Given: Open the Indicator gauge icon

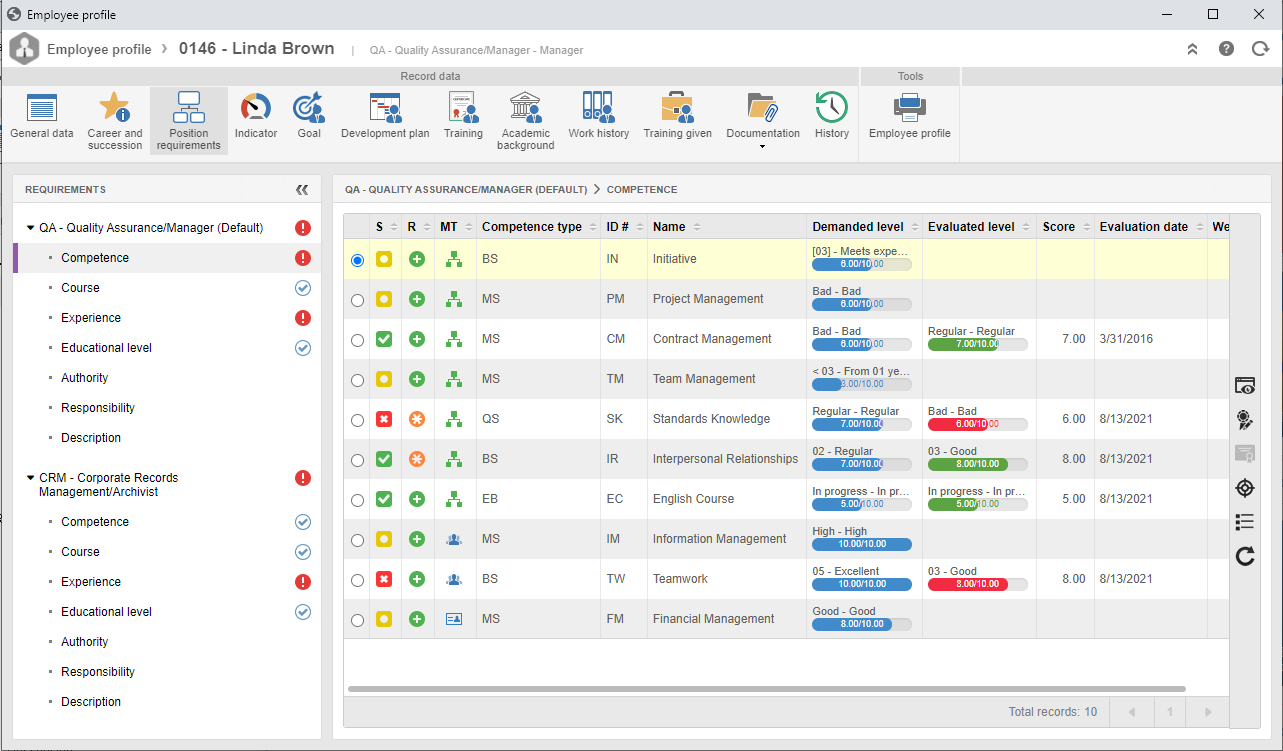Looking at the screenshot, I should [256, 108].
